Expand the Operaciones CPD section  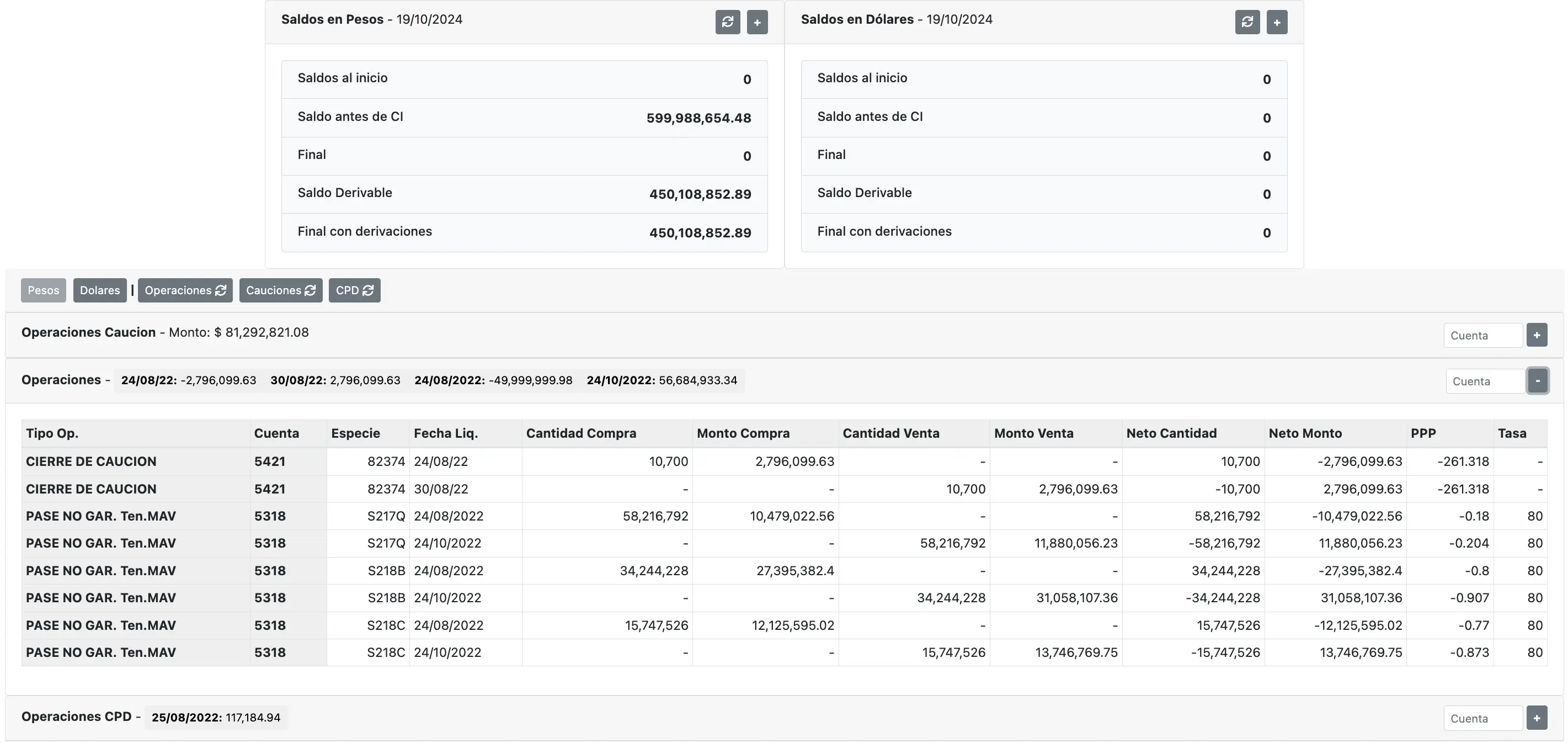coord(1537,718)
